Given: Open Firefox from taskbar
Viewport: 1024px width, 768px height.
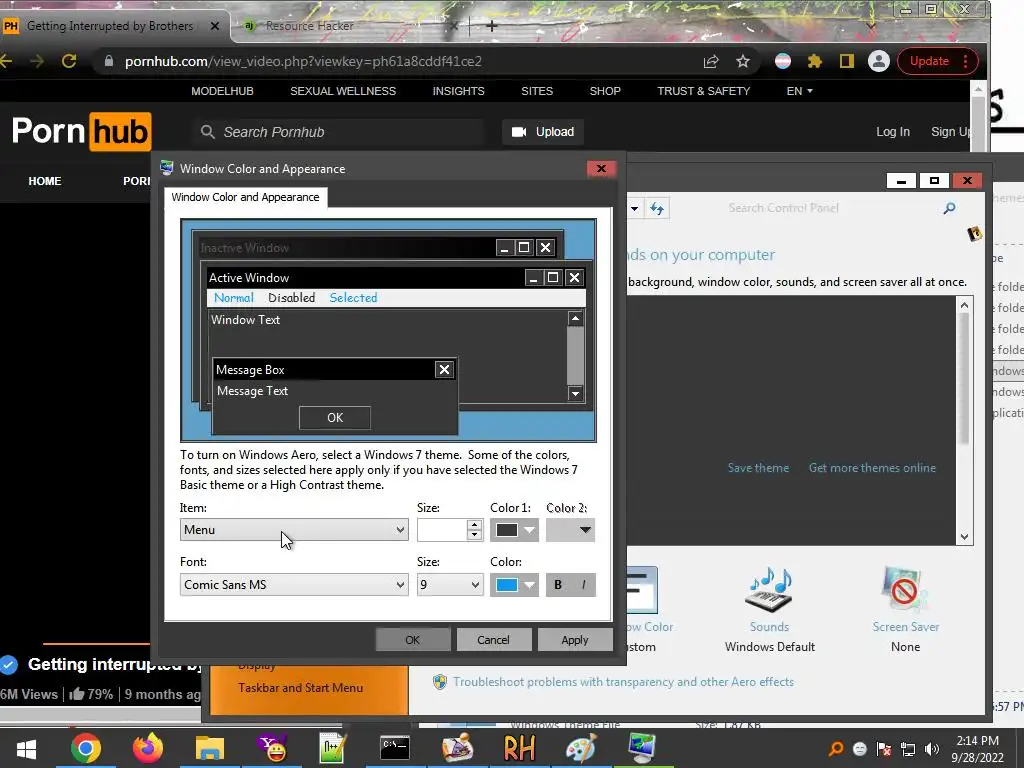Looking at the screenshot, I should coord(148,748).
